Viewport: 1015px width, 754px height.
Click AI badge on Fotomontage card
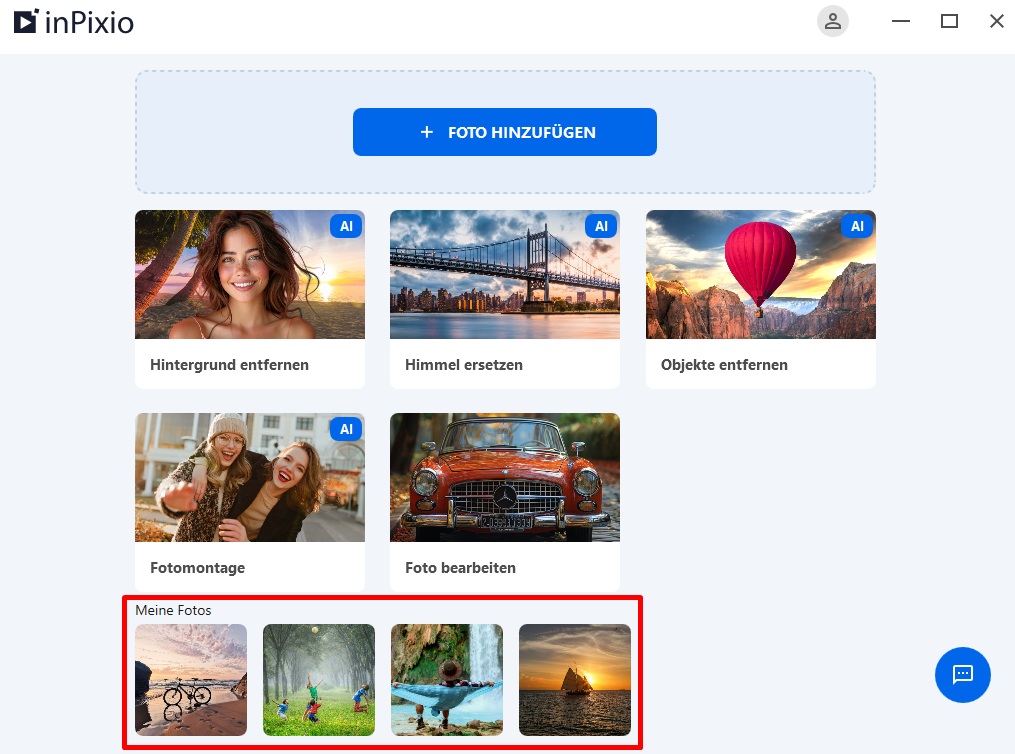tap(346, 429)
